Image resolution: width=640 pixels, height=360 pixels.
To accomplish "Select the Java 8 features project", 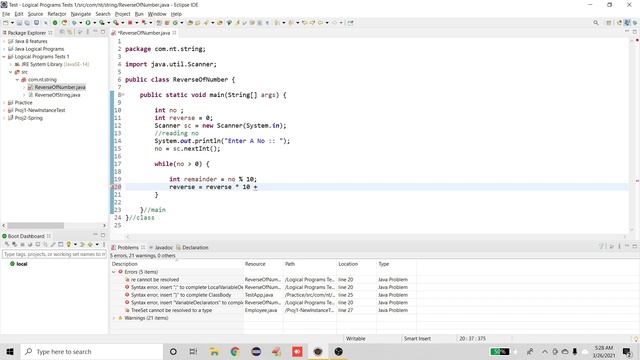I will coord(31,41).
